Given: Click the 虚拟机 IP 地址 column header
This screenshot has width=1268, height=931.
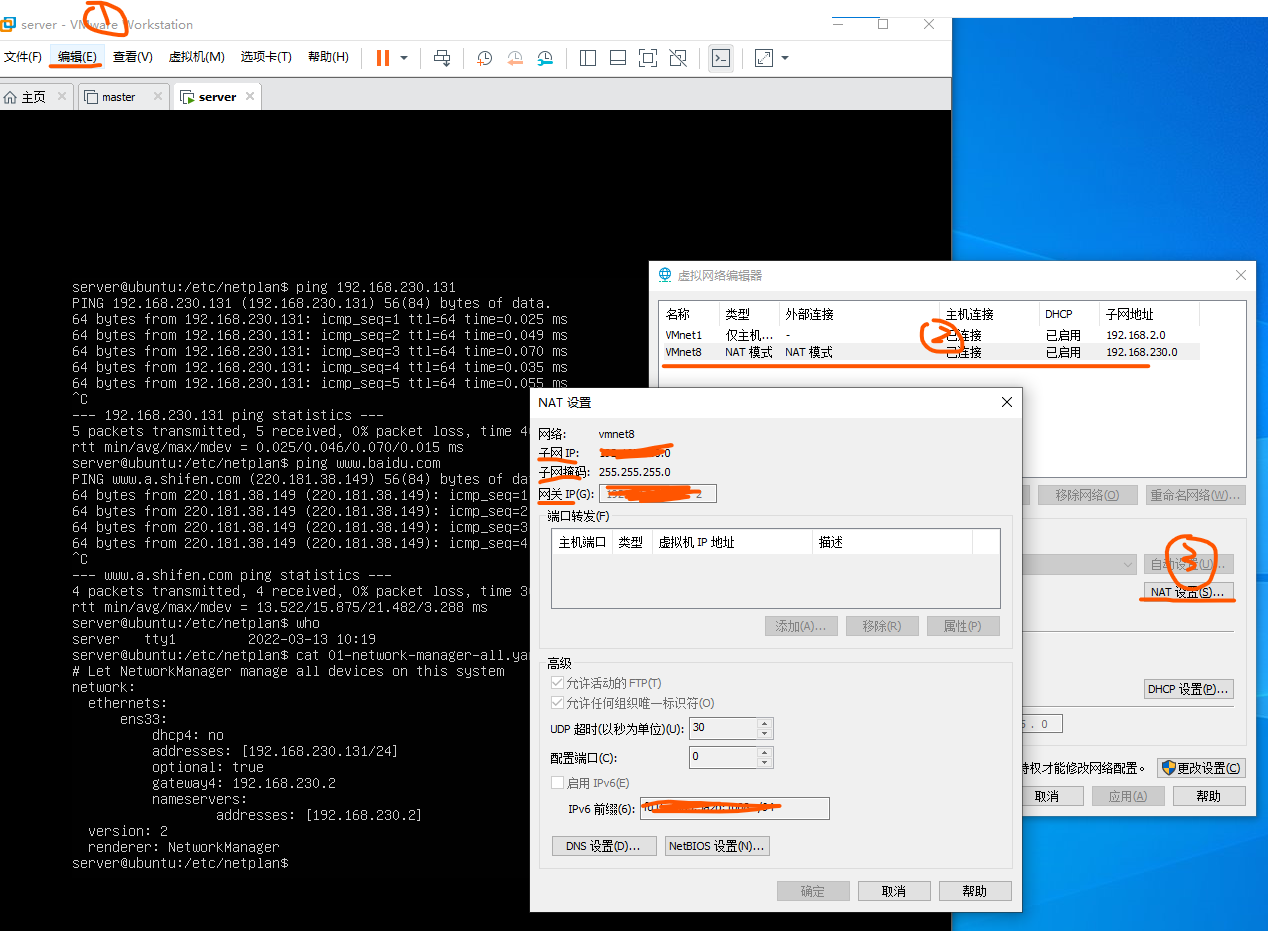Looking at the screenshot, I should (732, 542).
